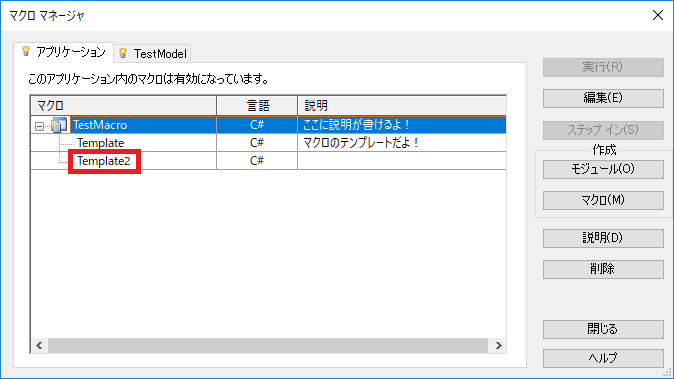Select the アプリケーション tab
This screenshot has width=674, height=379.
tap(64, 52)
